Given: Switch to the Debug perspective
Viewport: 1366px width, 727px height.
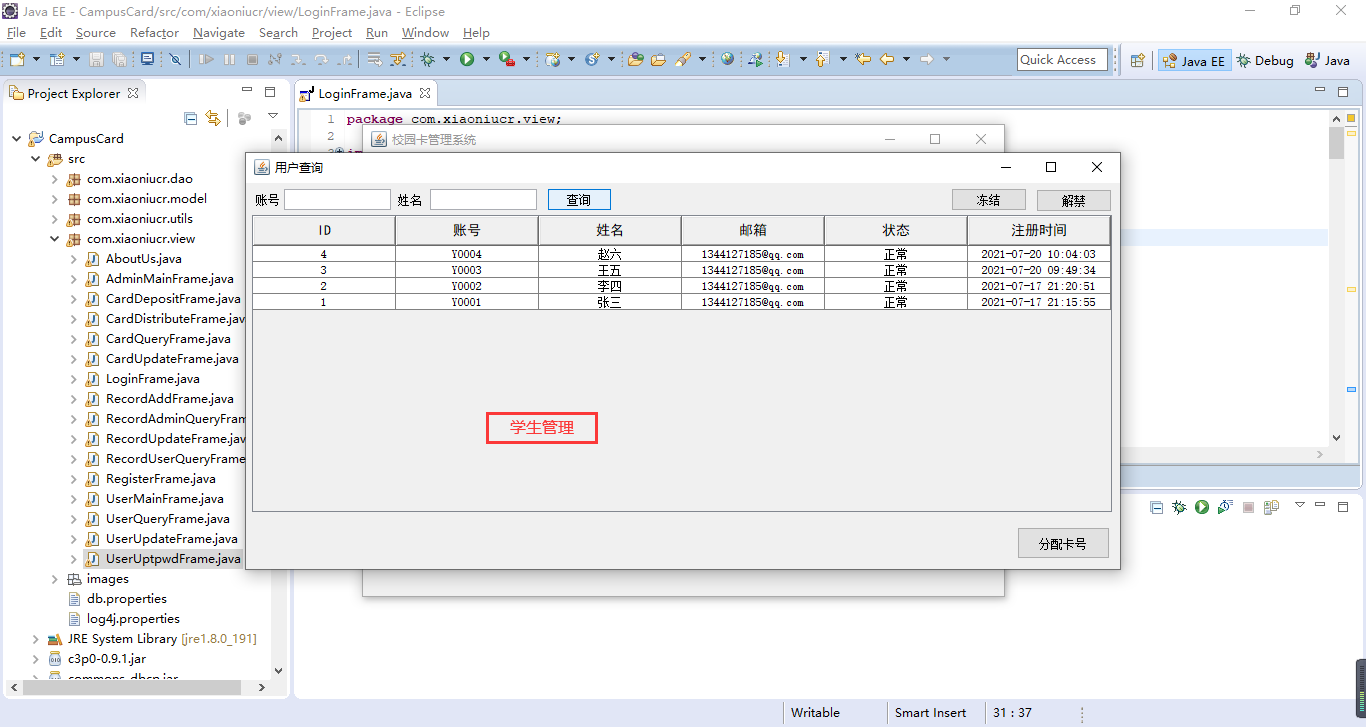Looking at the screenshot, I should click(1265, 61).
